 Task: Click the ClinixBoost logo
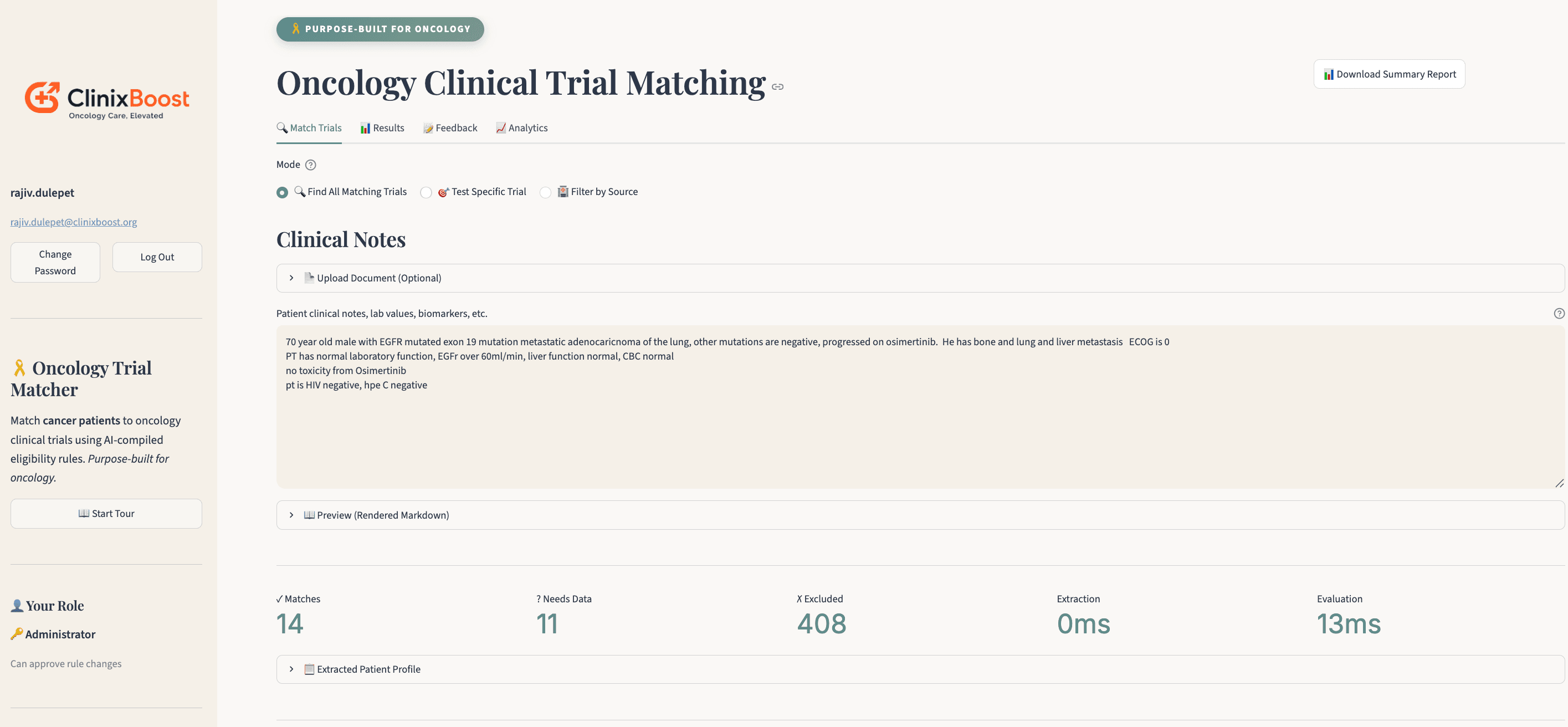coord(106,100)
